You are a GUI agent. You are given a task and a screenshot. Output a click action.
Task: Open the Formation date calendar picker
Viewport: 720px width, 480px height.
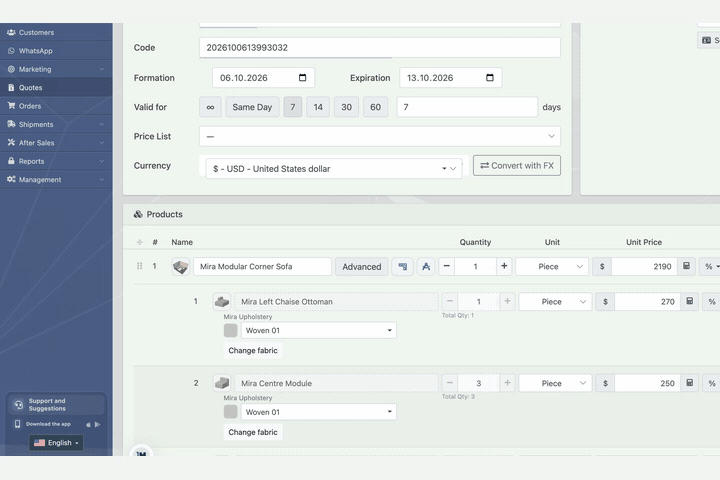(x=302, y=78)
